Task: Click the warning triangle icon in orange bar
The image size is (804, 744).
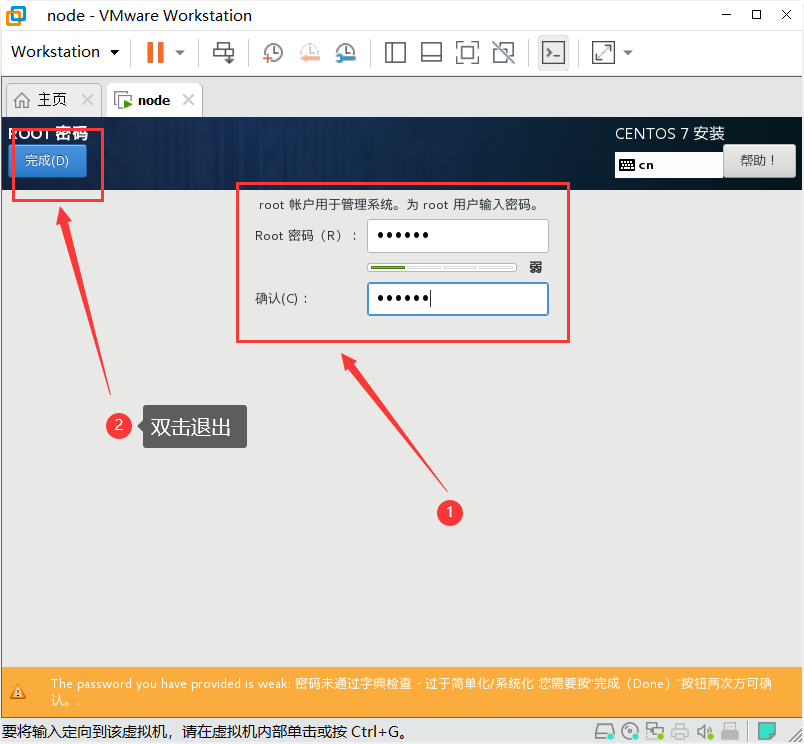Action: coord(18,692)
